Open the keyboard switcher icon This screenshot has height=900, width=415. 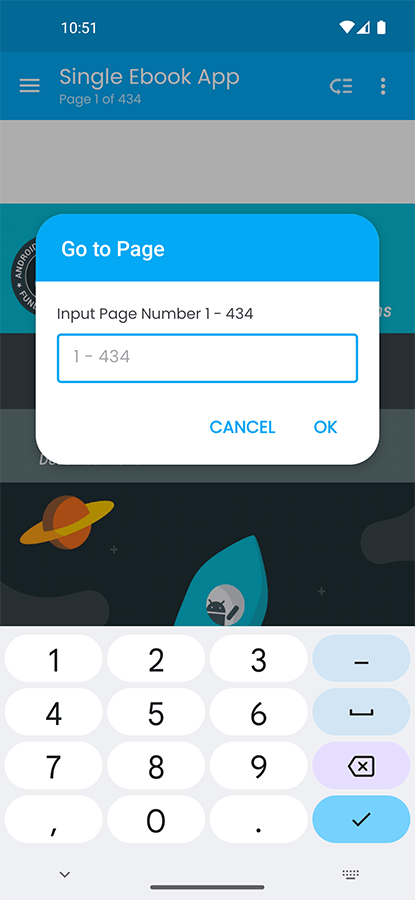click(350, 874)
